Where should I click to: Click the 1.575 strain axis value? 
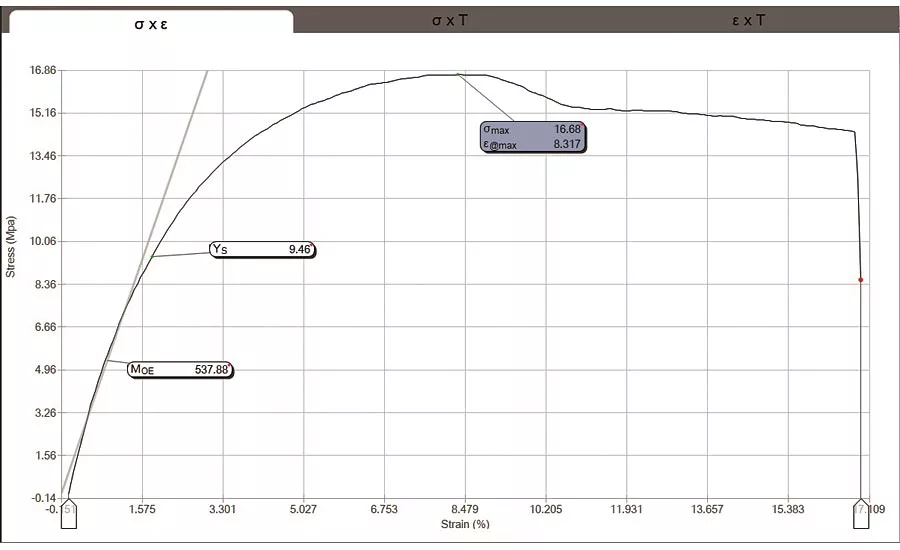click(142, 509)
